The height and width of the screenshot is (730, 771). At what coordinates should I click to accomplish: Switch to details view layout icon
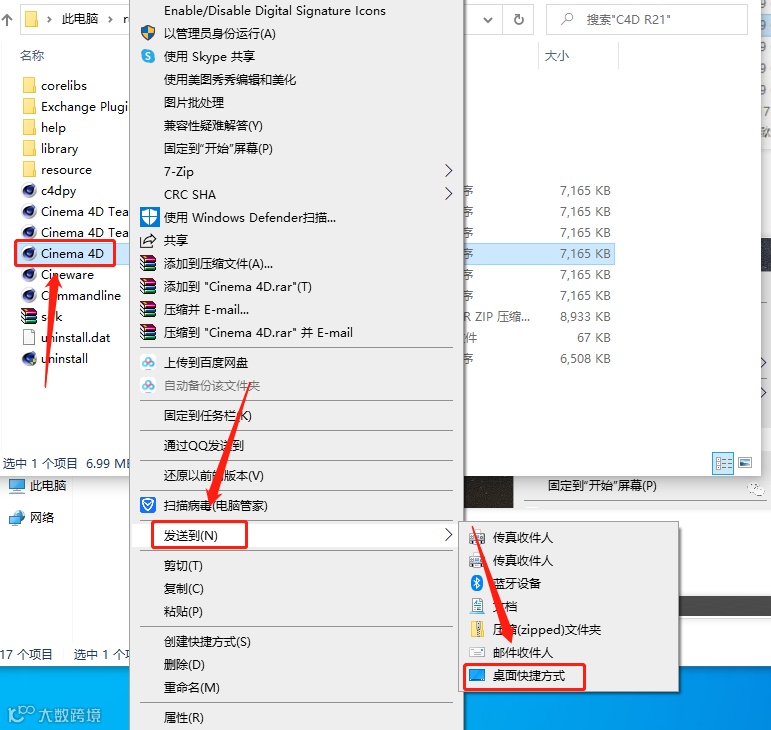[723, 463]
